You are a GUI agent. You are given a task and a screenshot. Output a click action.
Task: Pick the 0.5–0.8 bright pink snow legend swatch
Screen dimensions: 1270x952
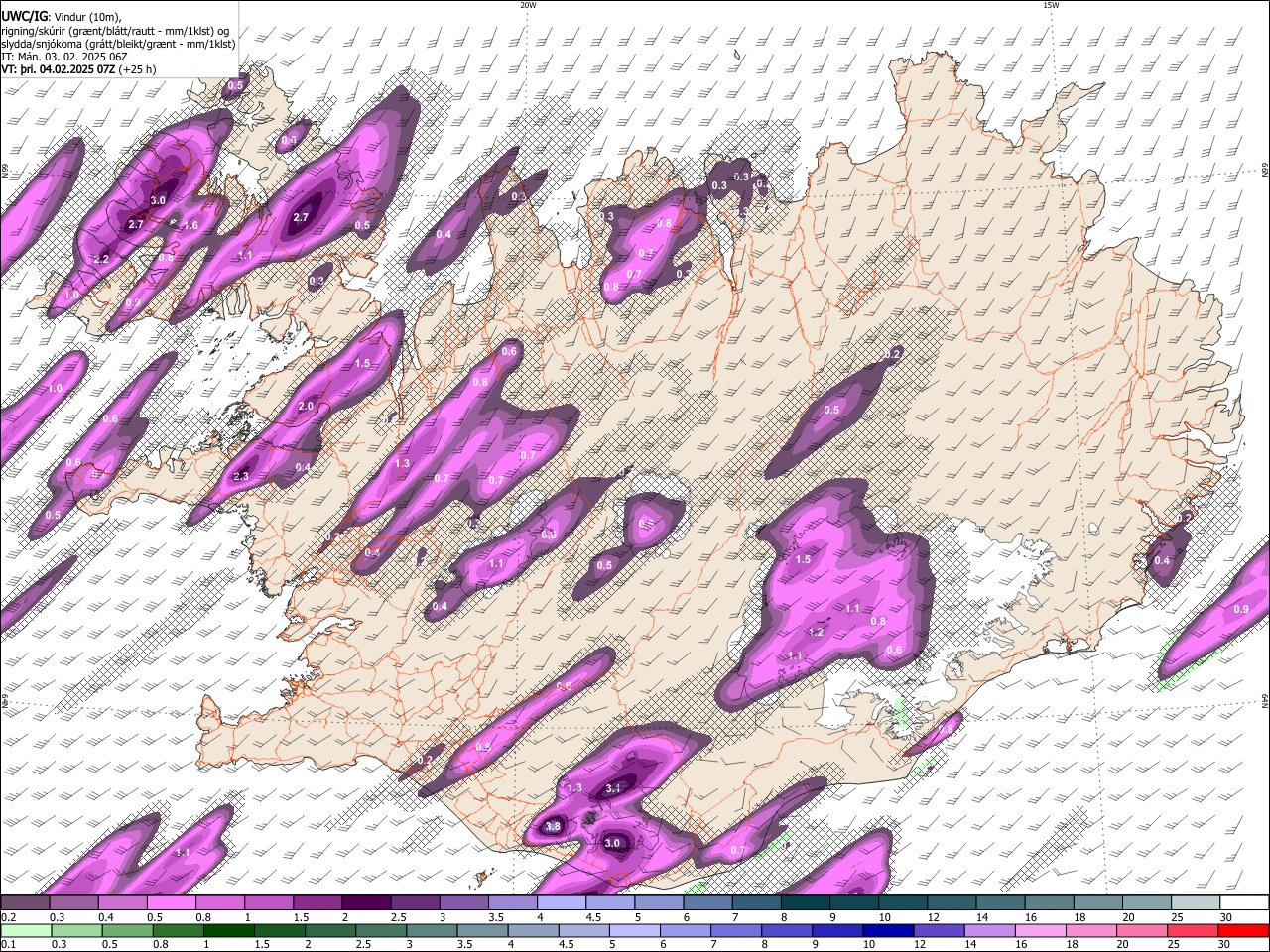pyautogui.click(x=171, y=902)
